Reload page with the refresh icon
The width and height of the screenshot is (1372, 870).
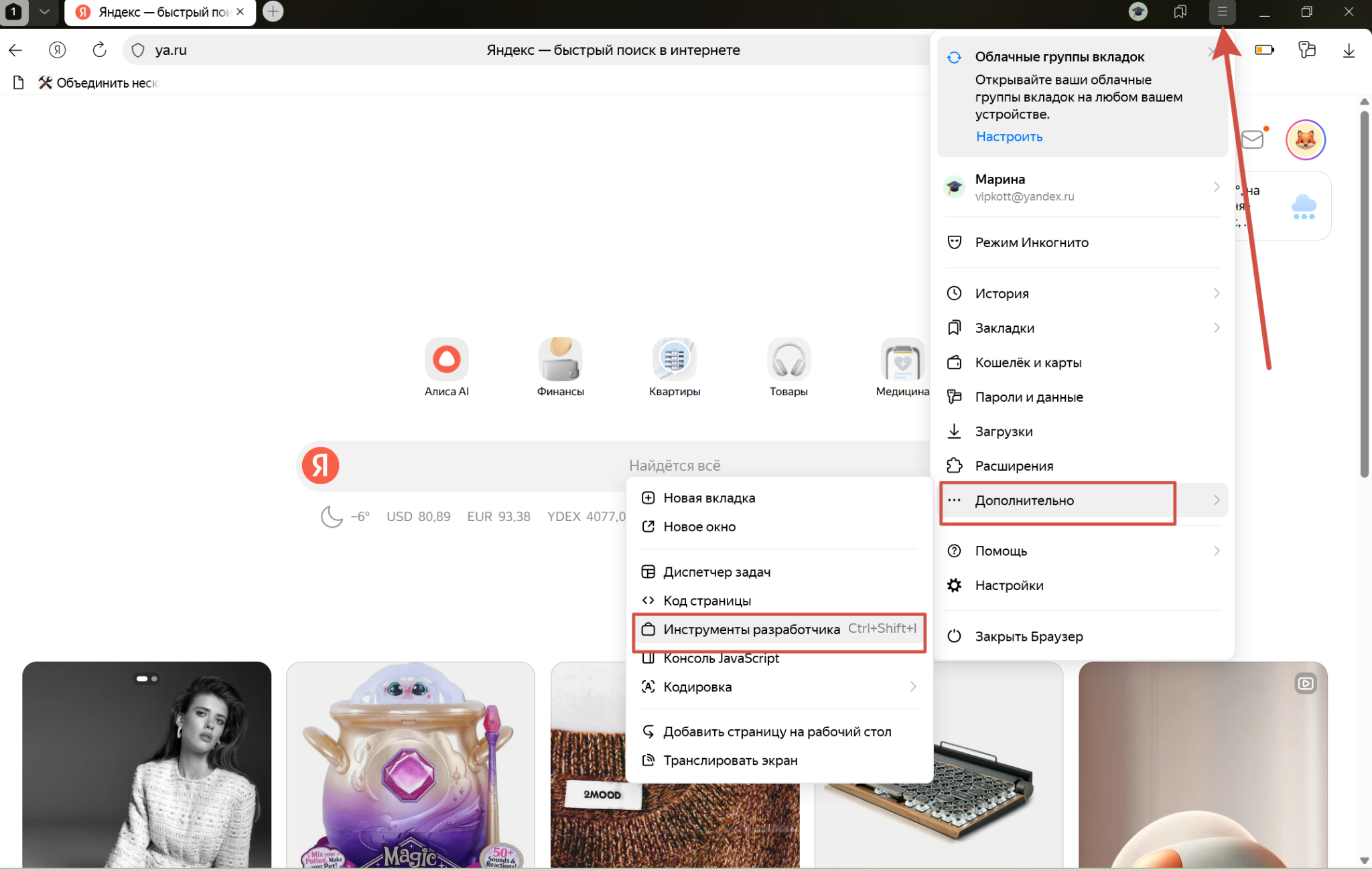click(x=99, y=50)
